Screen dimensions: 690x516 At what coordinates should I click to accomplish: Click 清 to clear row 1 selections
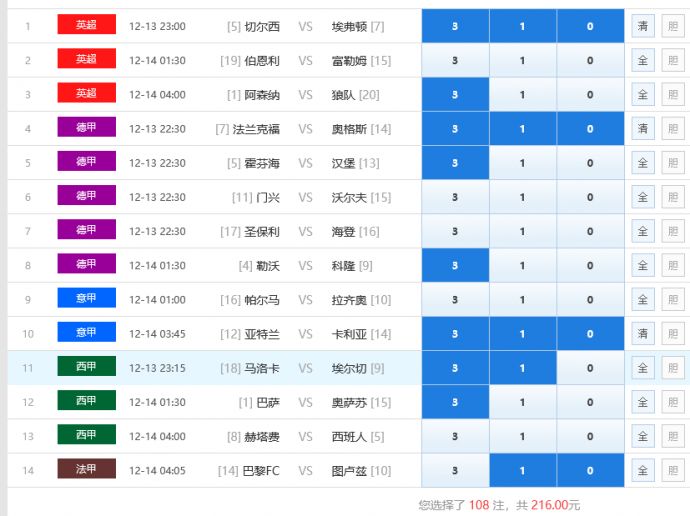pyautogui.click(x=643, y=26)
